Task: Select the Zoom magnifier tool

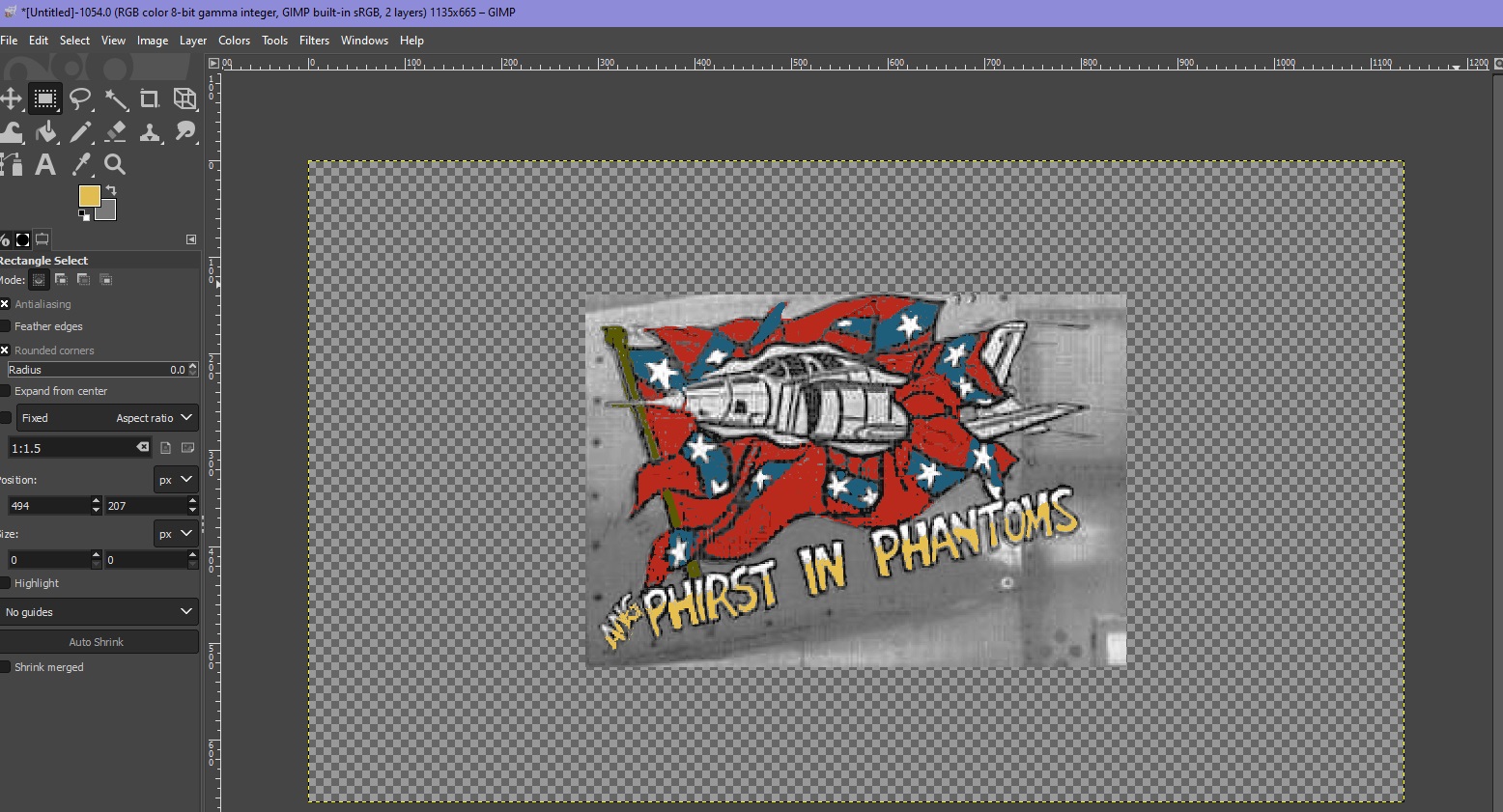Action: [116, 165]
